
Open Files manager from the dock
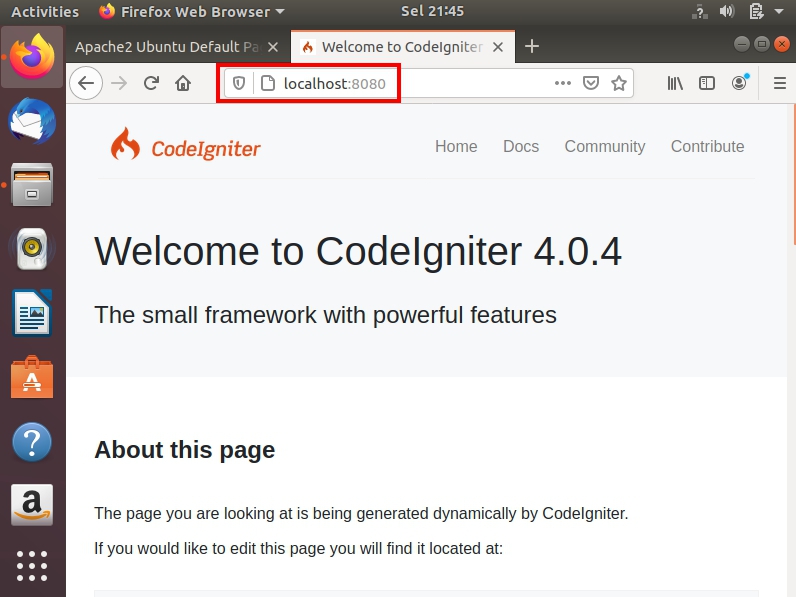coord(32,185)
